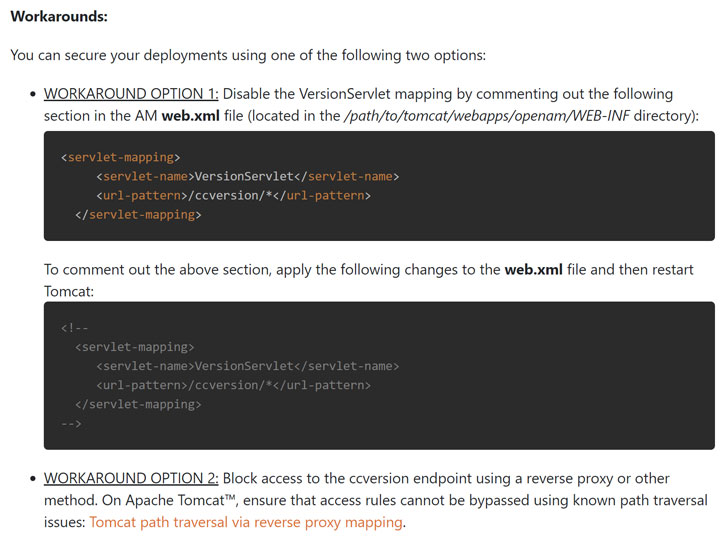The width and height of the screenshot is (727, 536).
Task: Click commented url-pattern ccversion line
Action: point(234,385)
